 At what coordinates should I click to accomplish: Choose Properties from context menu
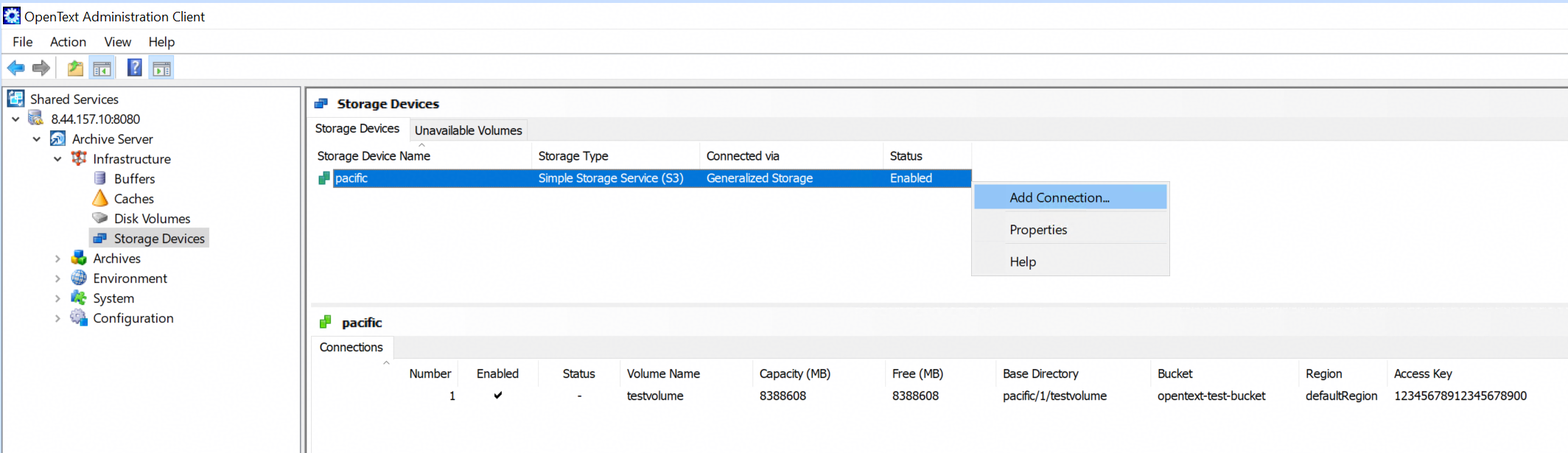pos(1071,230)
